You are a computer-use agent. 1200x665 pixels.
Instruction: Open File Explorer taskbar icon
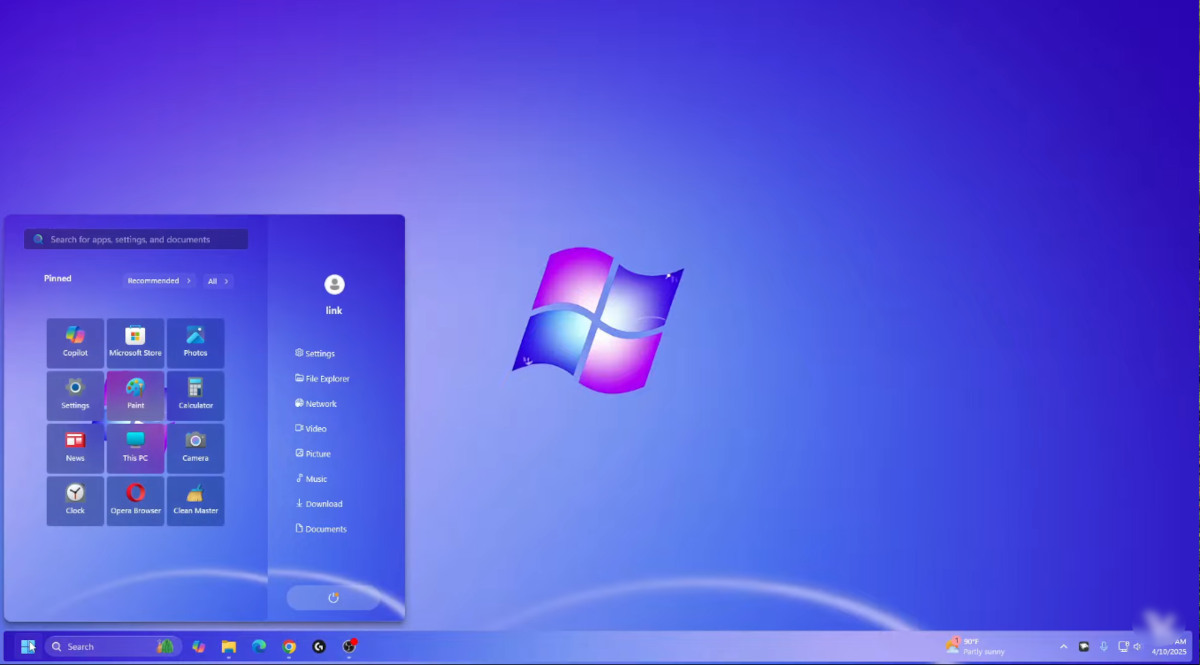pyautogui.click(x=229, y=647)
